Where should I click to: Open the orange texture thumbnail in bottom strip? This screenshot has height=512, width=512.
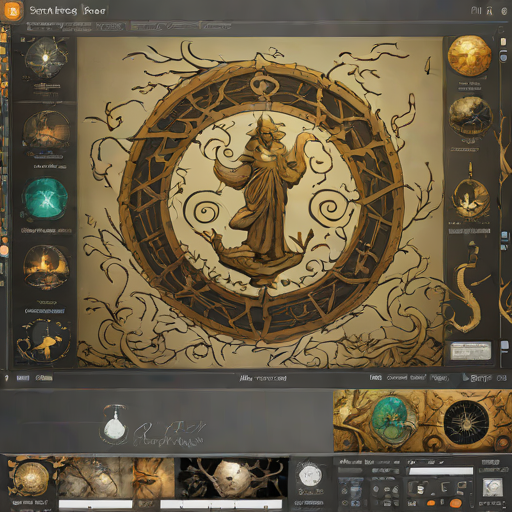(154, 478)
